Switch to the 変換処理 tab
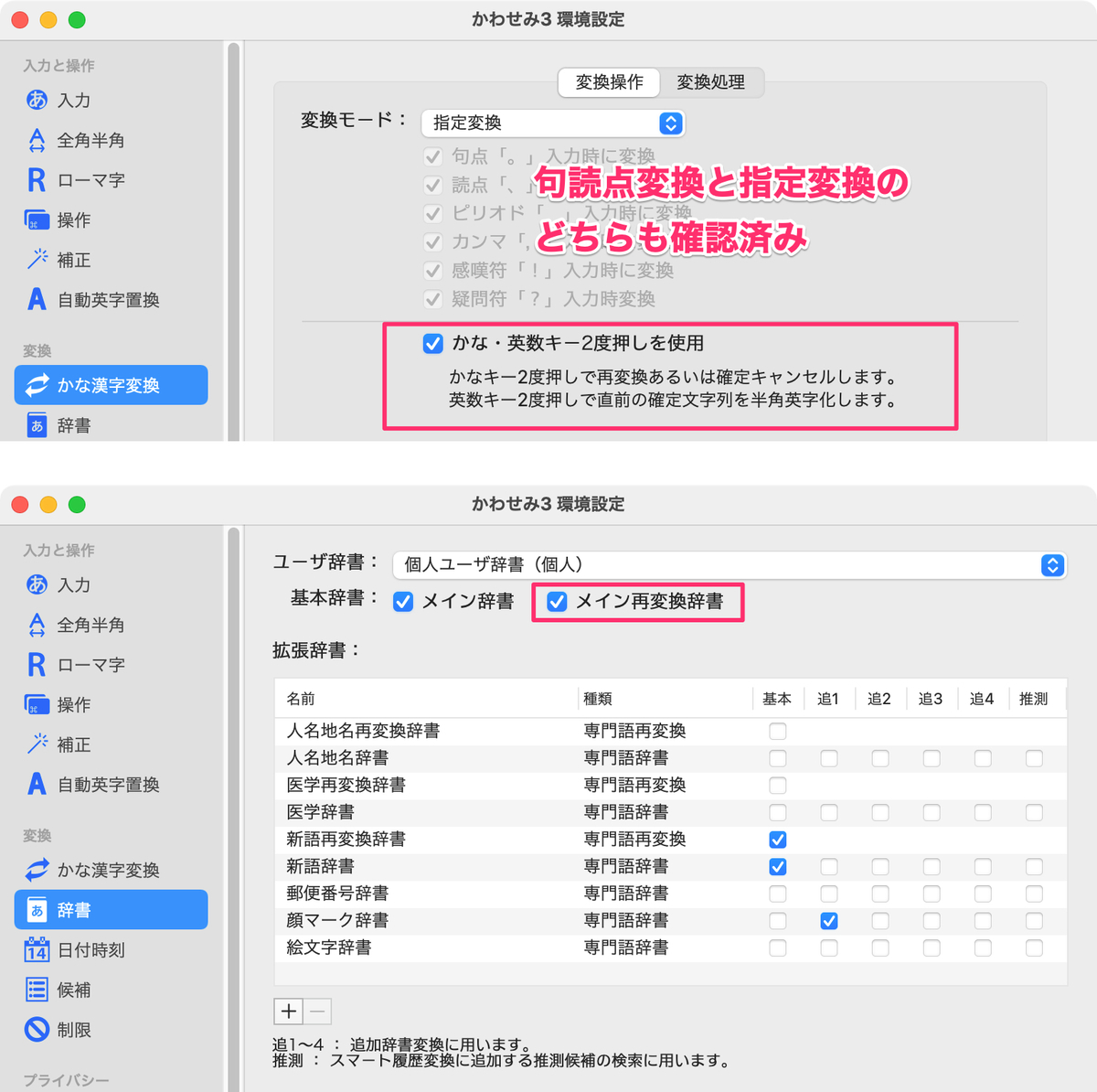The height and width of the screenshot is (1092, 1097). pyautogui.click(x=713, y=82)
